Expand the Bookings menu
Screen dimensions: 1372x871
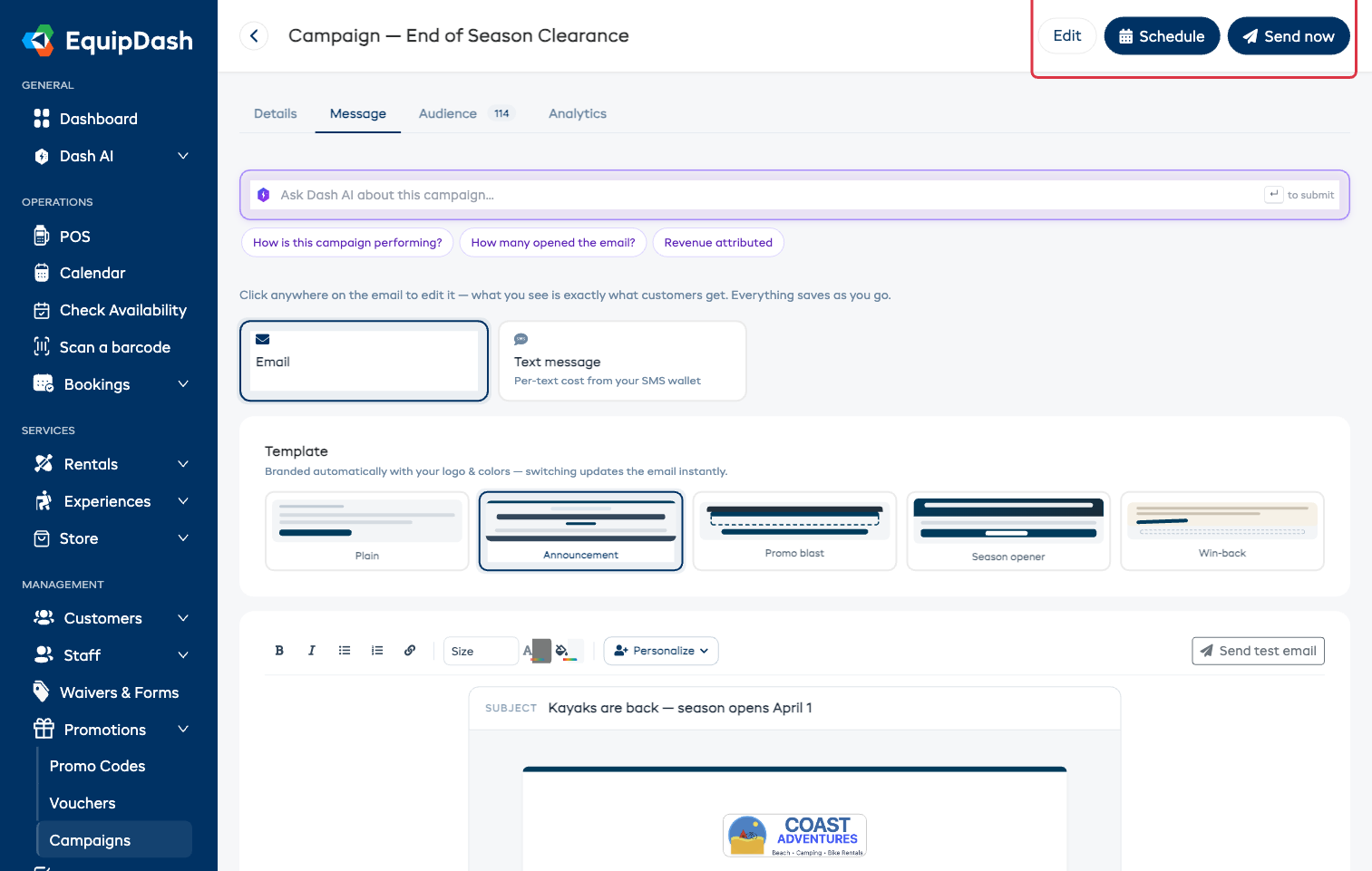183,384
